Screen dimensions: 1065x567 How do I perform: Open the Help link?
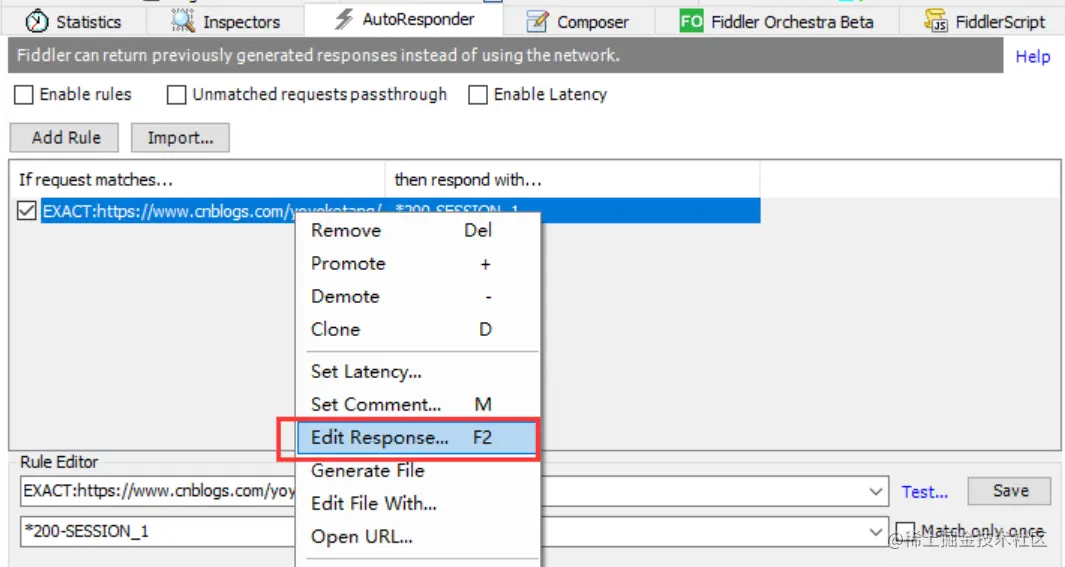tap(1032, 56)
